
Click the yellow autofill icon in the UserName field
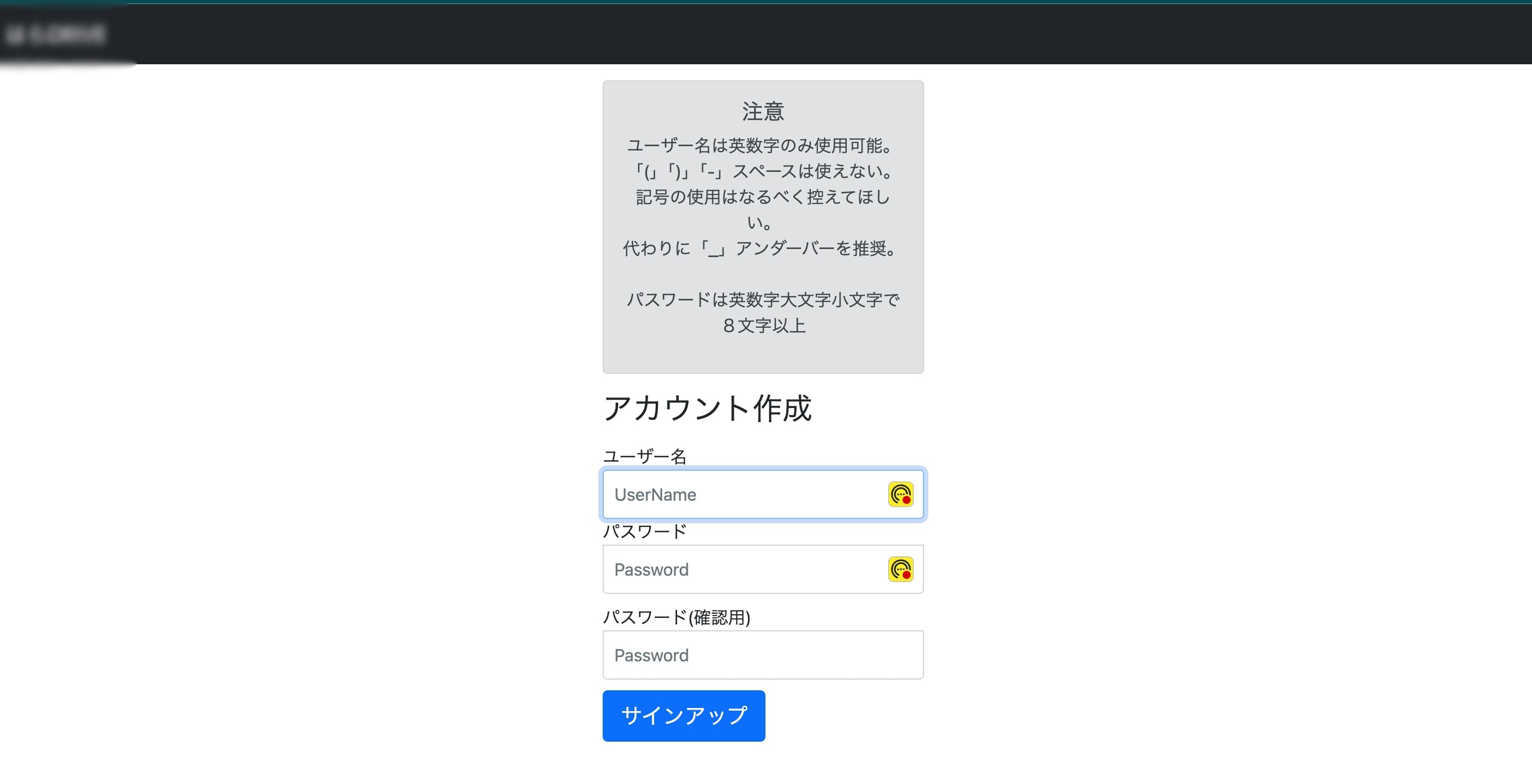coord(900,493)
